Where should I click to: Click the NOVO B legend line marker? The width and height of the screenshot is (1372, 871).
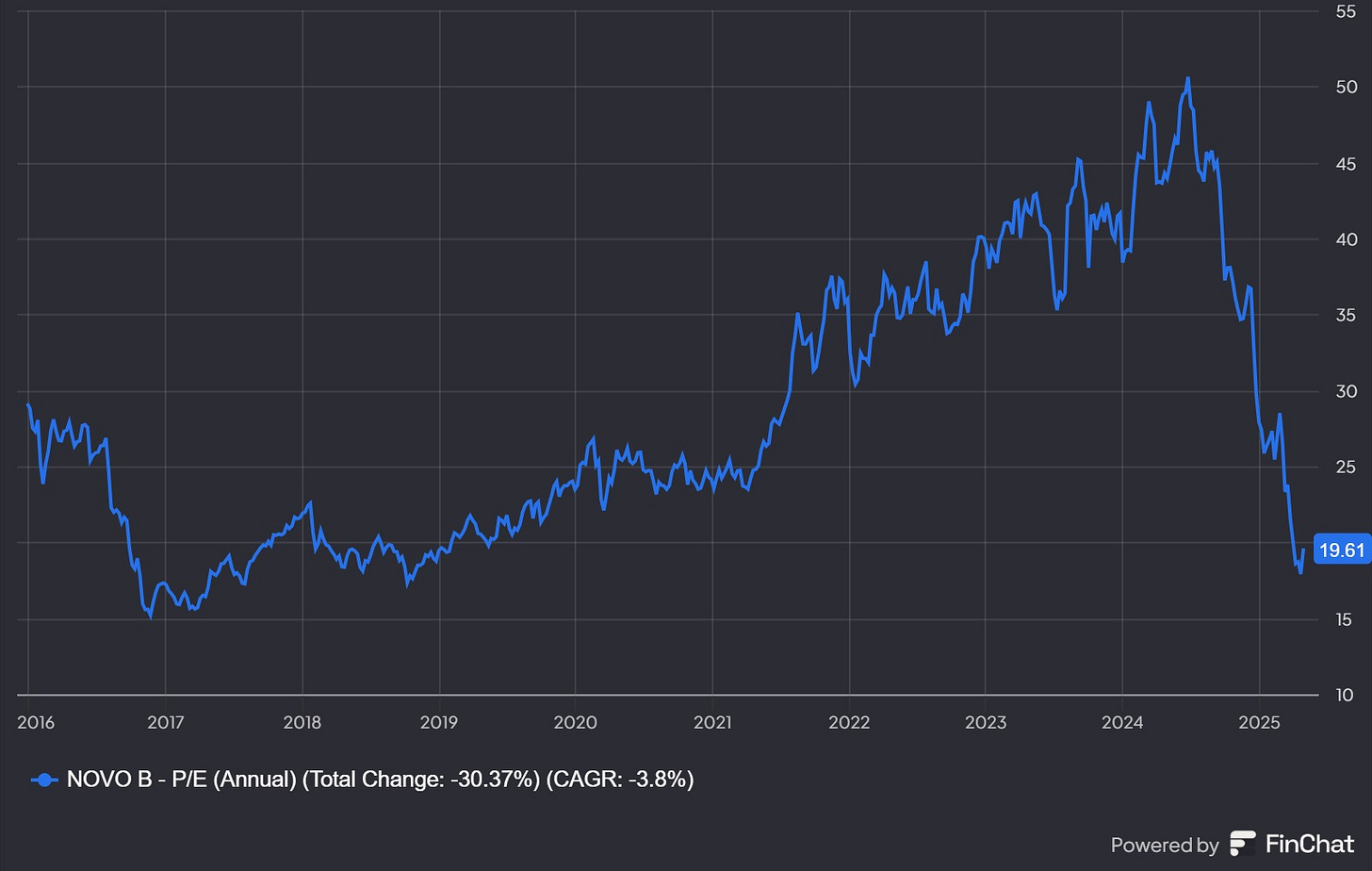point(44,780)
